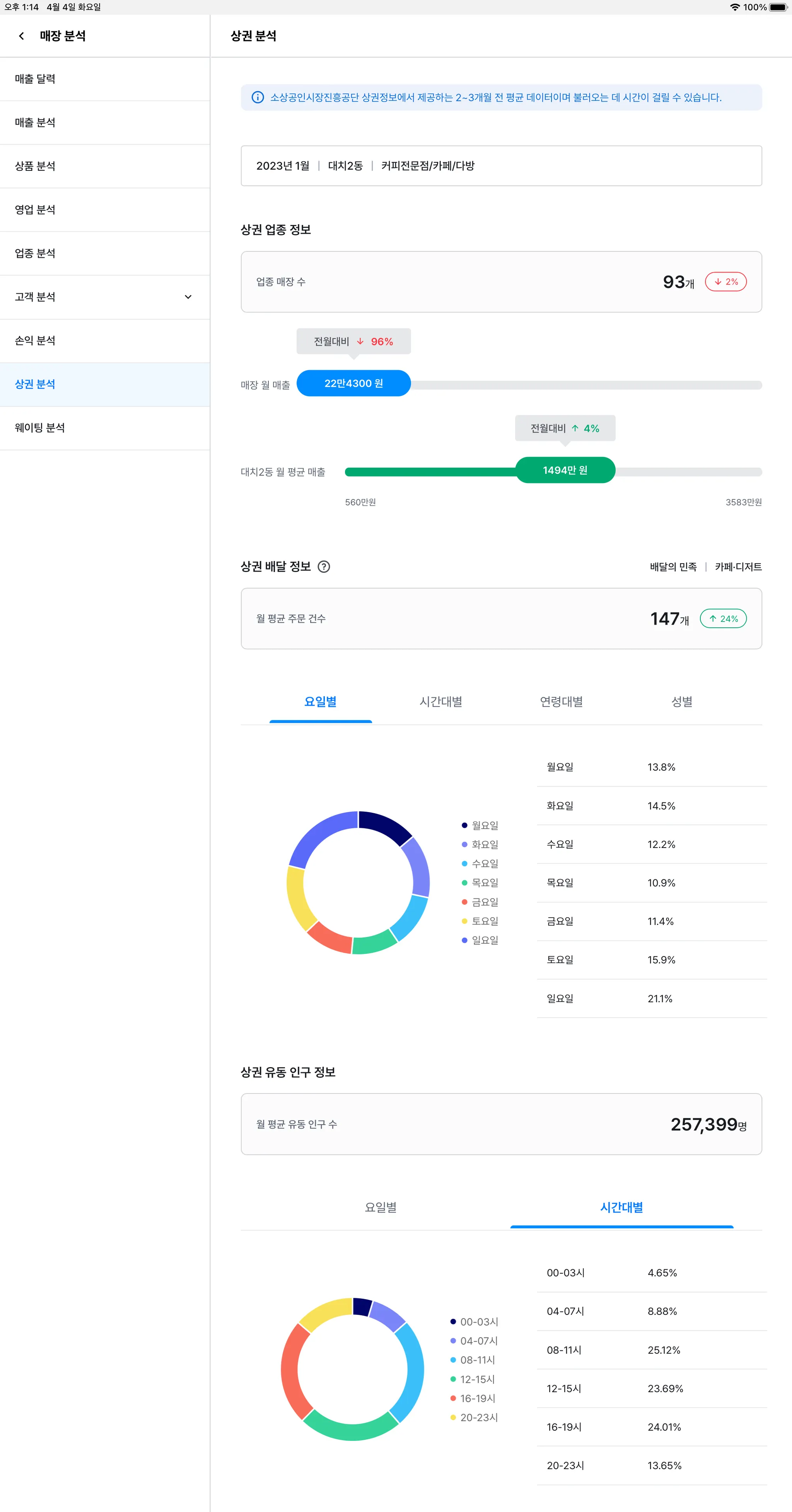Open the 2023년 1월 대치2동 filter selector
The height and width of the screenshot is (1512, 792).
(x=501, y=165)
